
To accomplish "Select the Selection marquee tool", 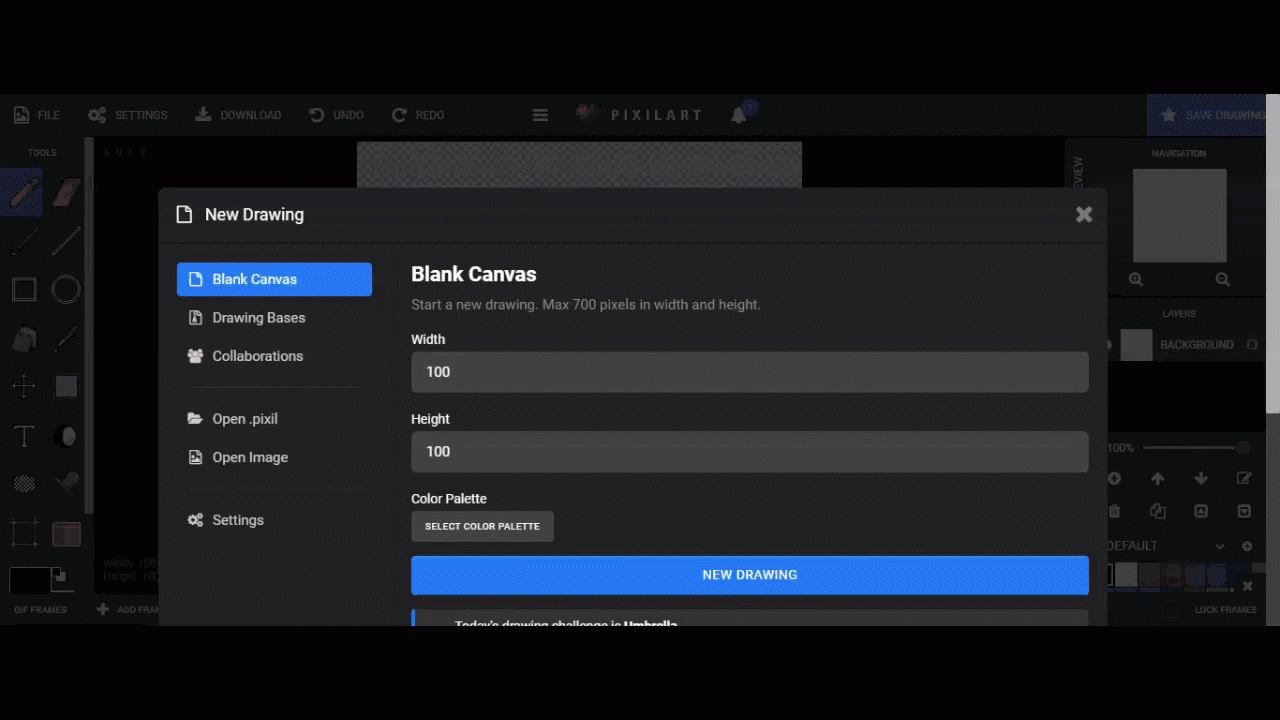I will (24, 533).
